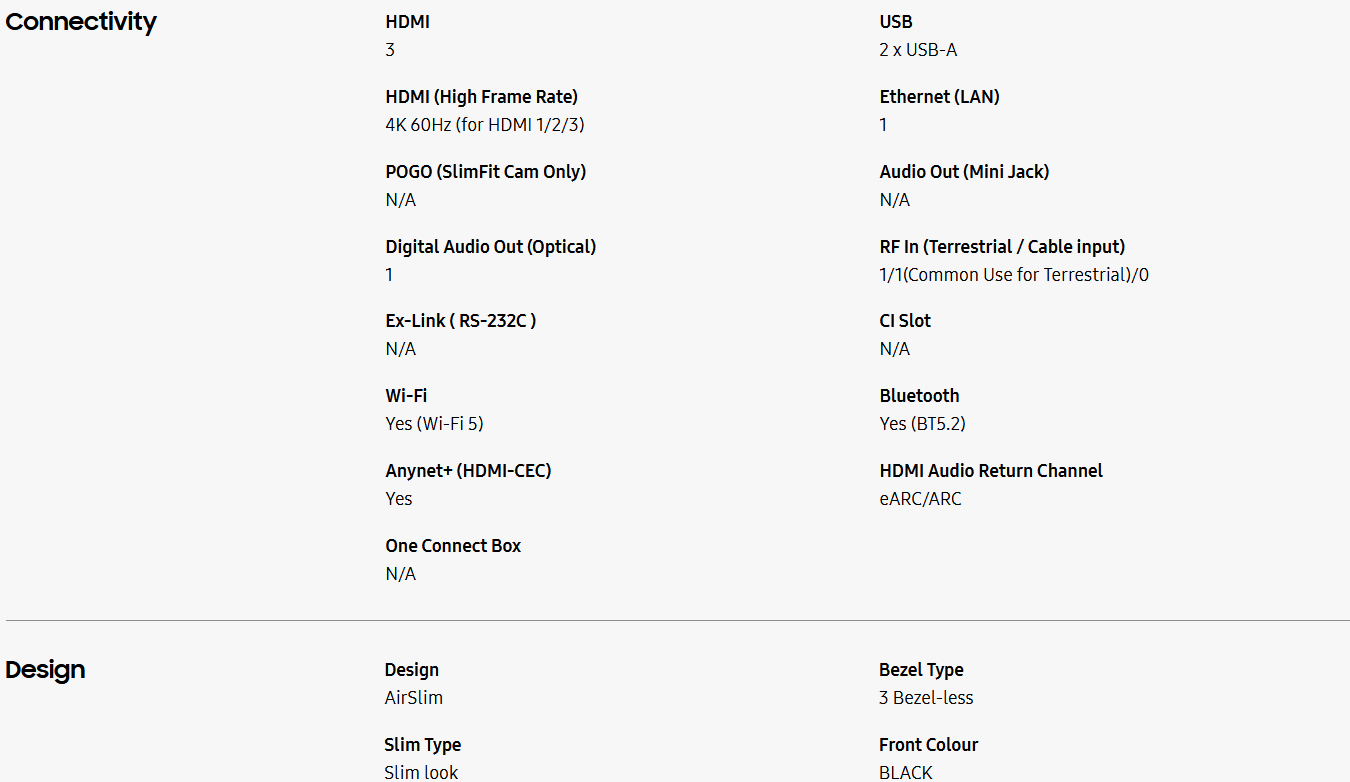Click the eARC/ARC value text
Image resolution: width=1350 pixels, height=782 pixels.
(920, 499)
